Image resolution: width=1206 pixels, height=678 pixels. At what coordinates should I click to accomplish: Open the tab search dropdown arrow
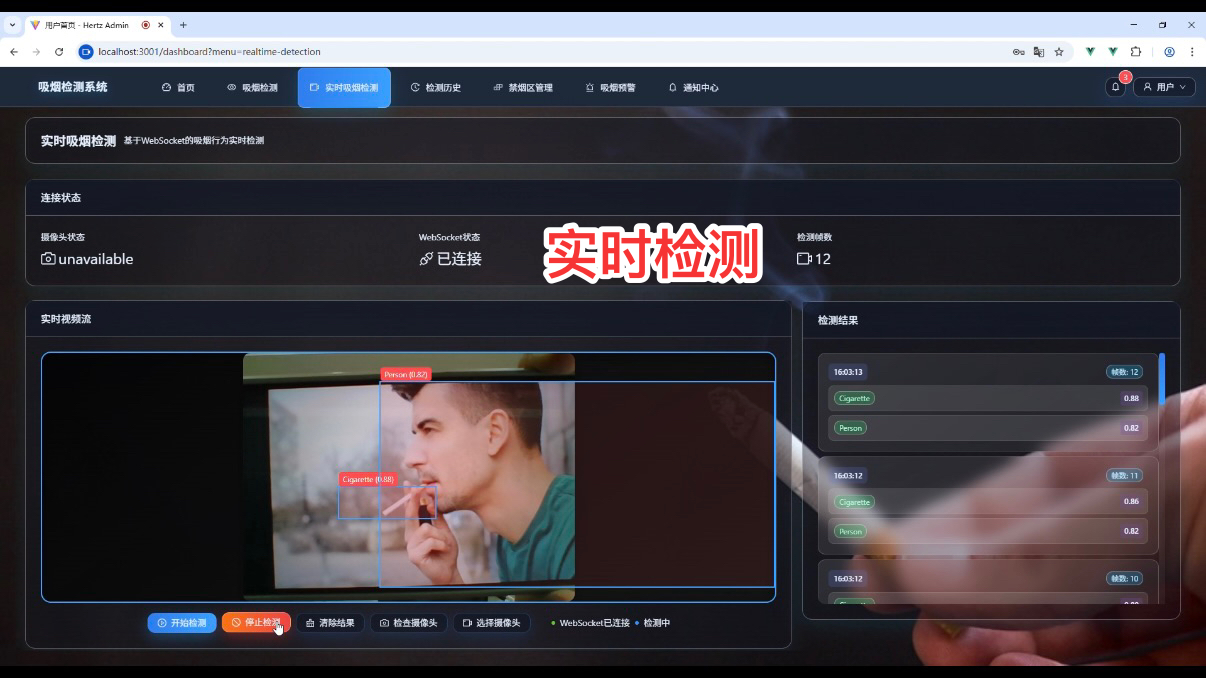click(x=12, y=25)
